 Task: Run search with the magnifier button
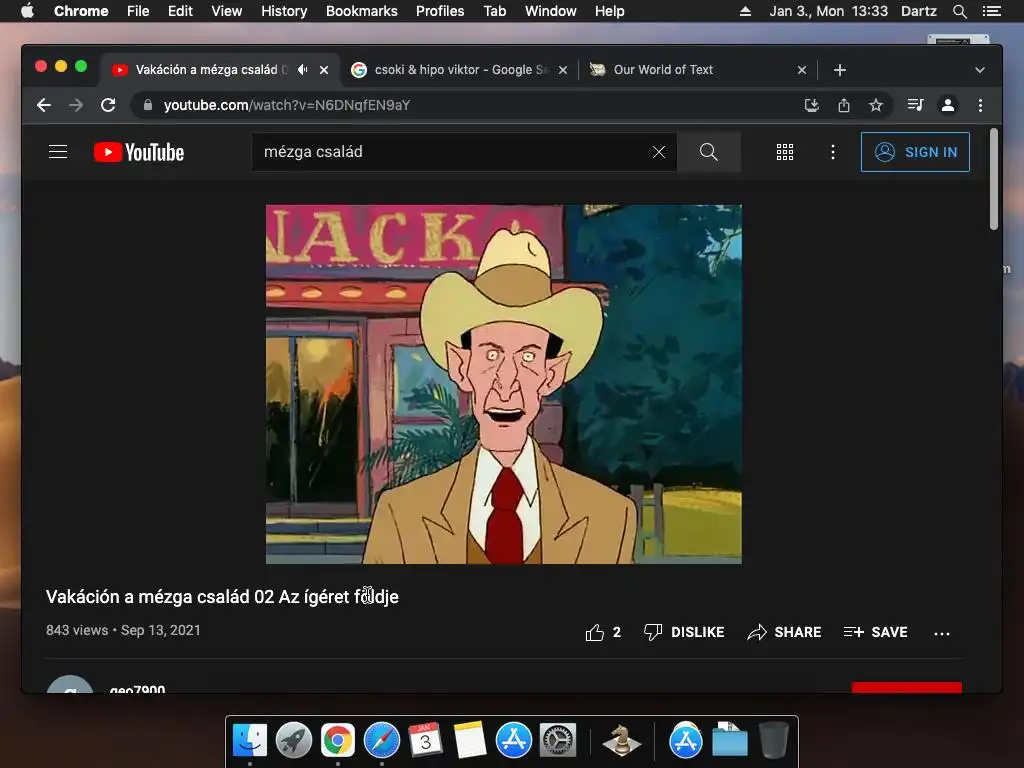[709, 152]
